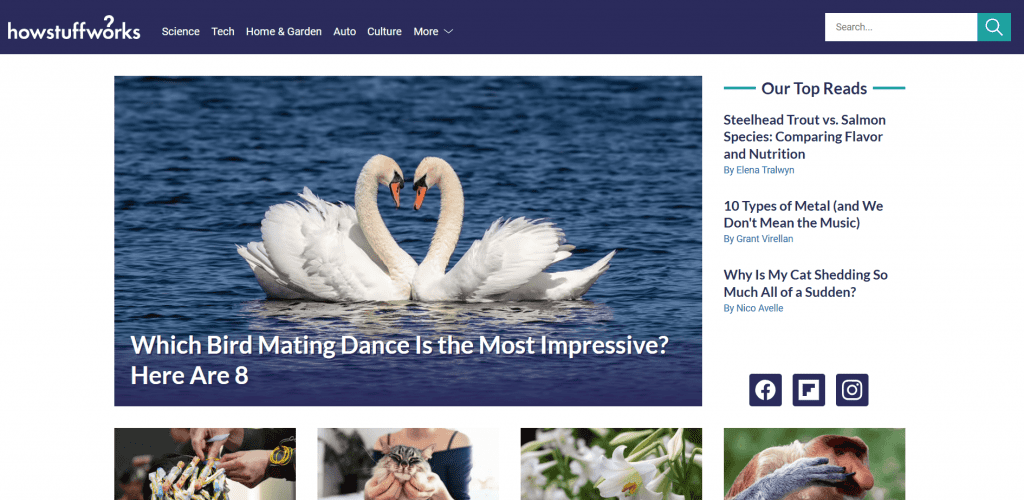Open the cat photo article thumbnail
1024x500 pixels.
pos(407,464)
